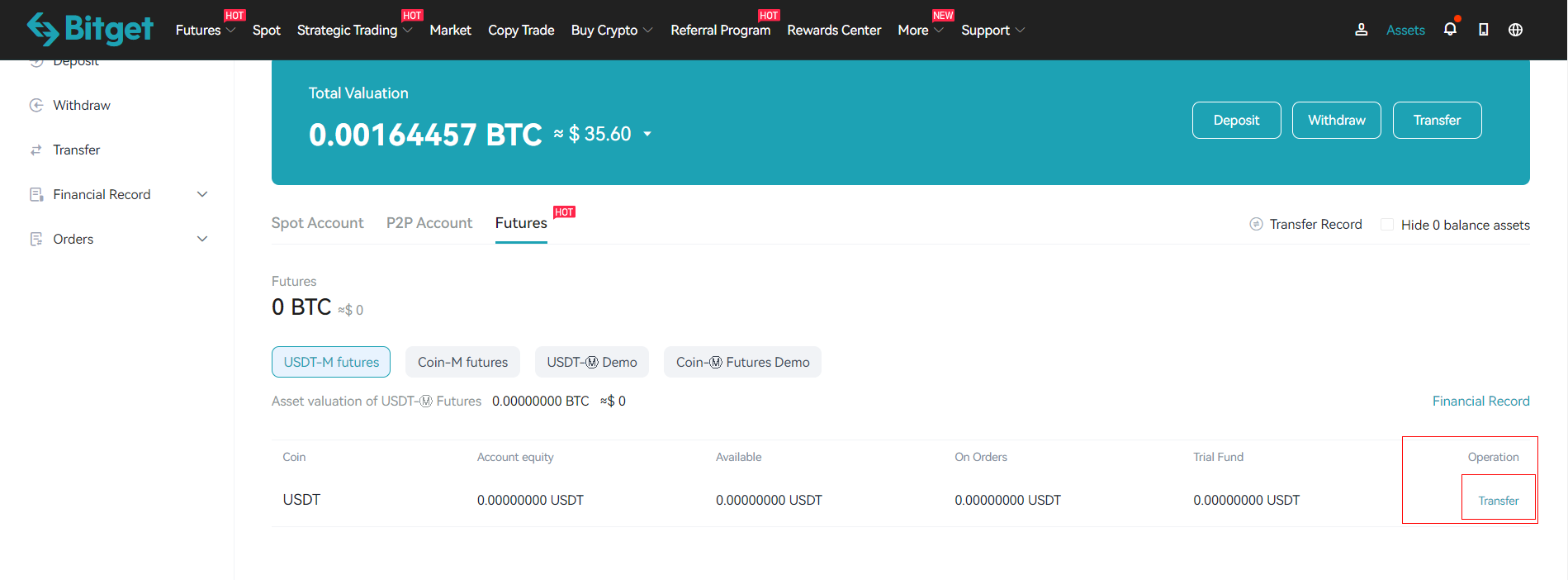
Task: Switch to the P2P Account tab
Action: 429,223
